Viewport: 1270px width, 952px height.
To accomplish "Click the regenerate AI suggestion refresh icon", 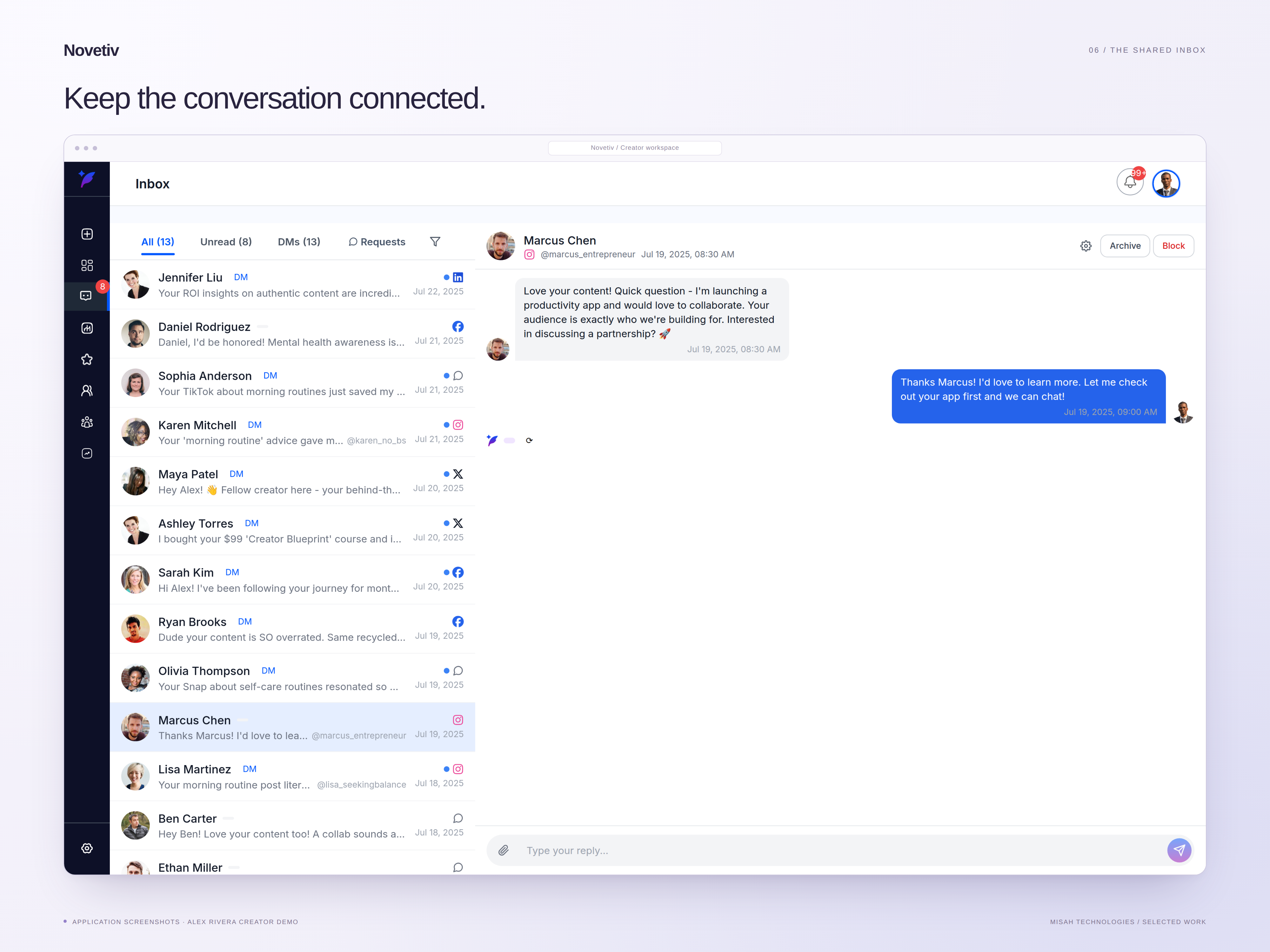I will (529, 441).
